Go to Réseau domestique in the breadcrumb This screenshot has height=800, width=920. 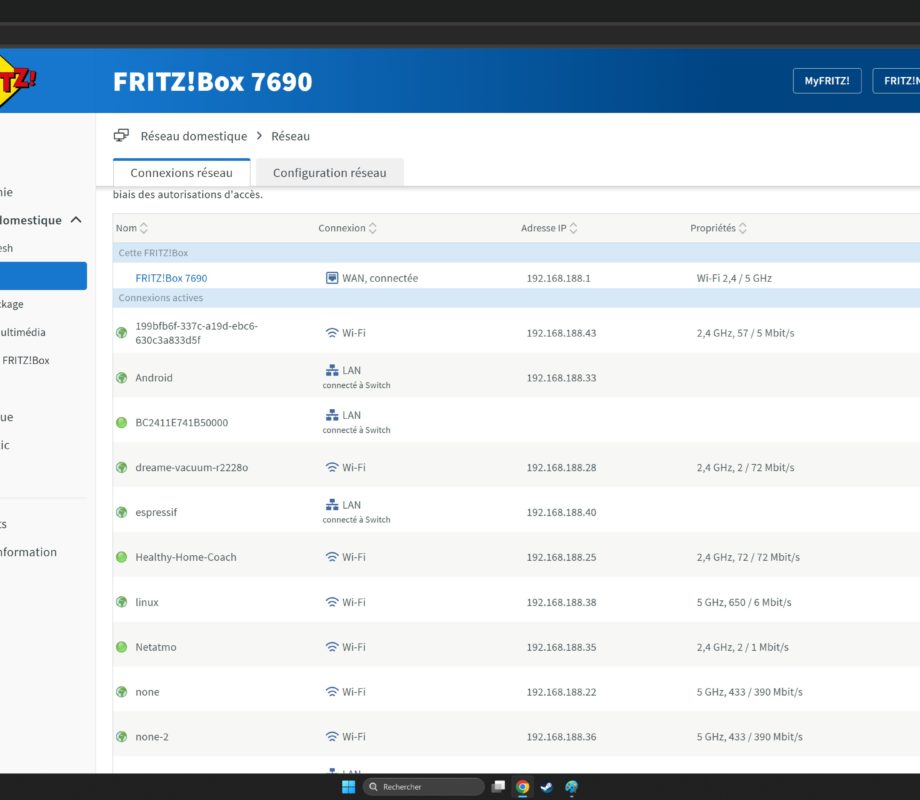point(194,136)
